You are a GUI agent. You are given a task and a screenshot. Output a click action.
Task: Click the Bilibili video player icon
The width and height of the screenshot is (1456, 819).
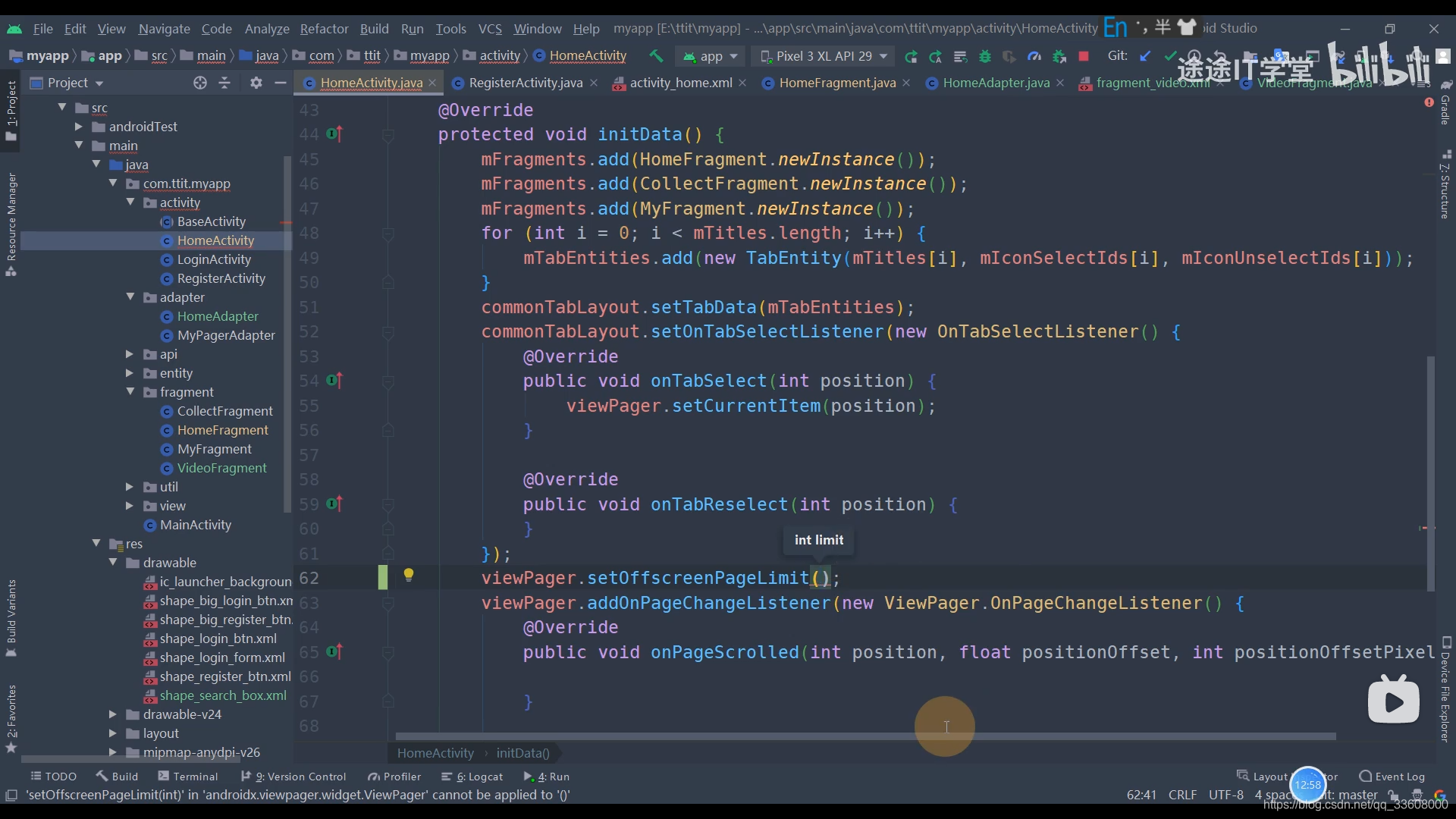pyautogui.click(x=1394, y=701)
